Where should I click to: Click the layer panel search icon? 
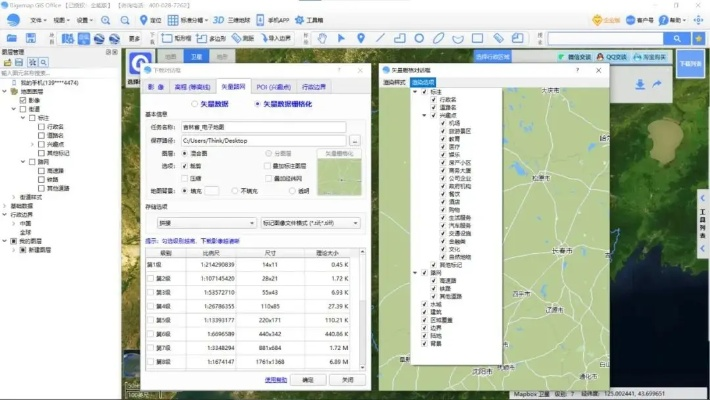point(43,62)
